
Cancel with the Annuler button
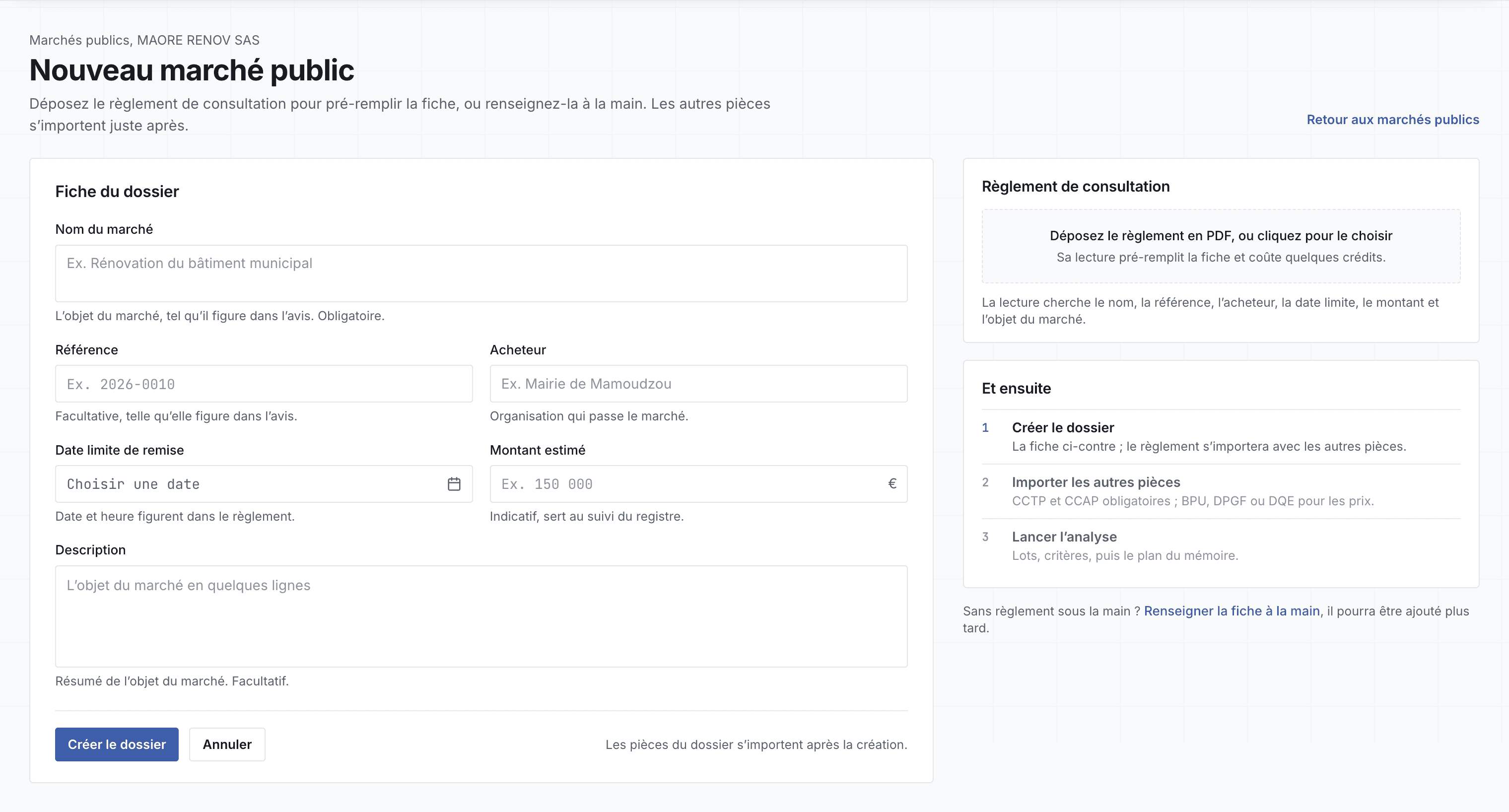(x=227, y=744)
